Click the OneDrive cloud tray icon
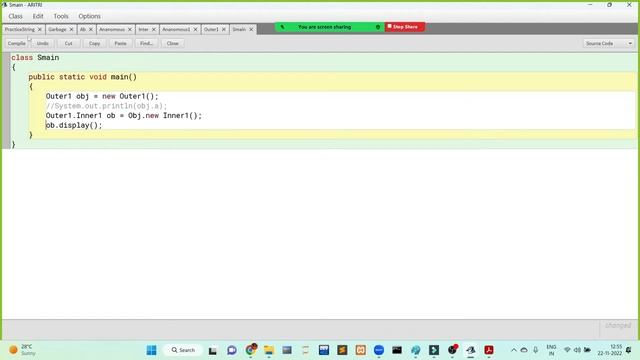Viewport: 640px width, 360px height. tap(524, 350)
